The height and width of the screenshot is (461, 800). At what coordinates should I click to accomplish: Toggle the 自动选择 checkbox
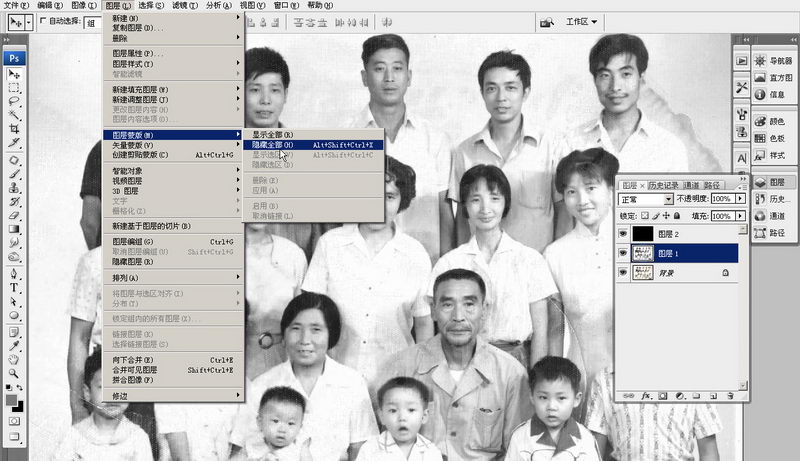pos(43,21)
